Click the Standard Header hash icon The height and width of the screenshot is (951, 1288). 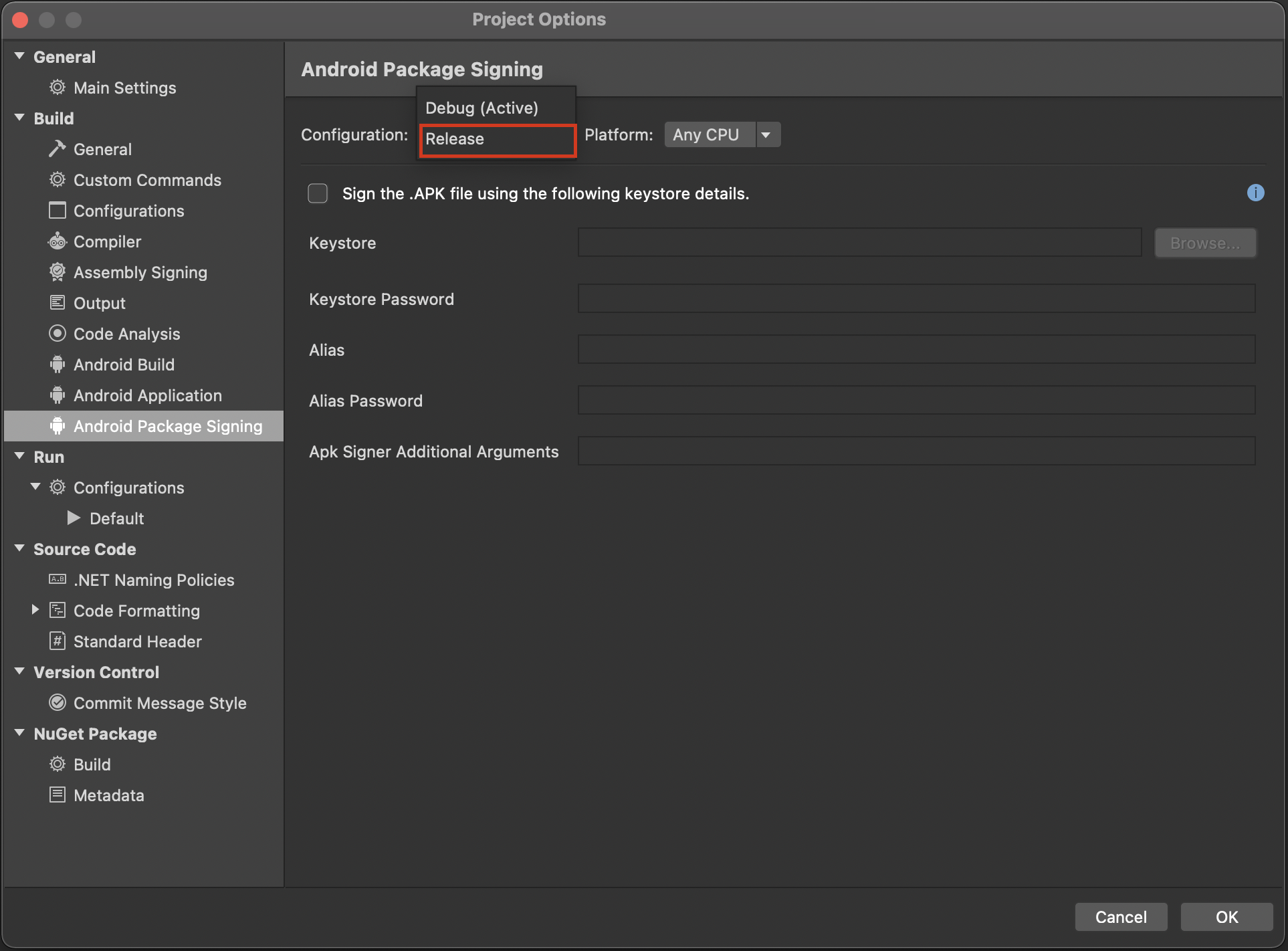[x=58, y=641]
